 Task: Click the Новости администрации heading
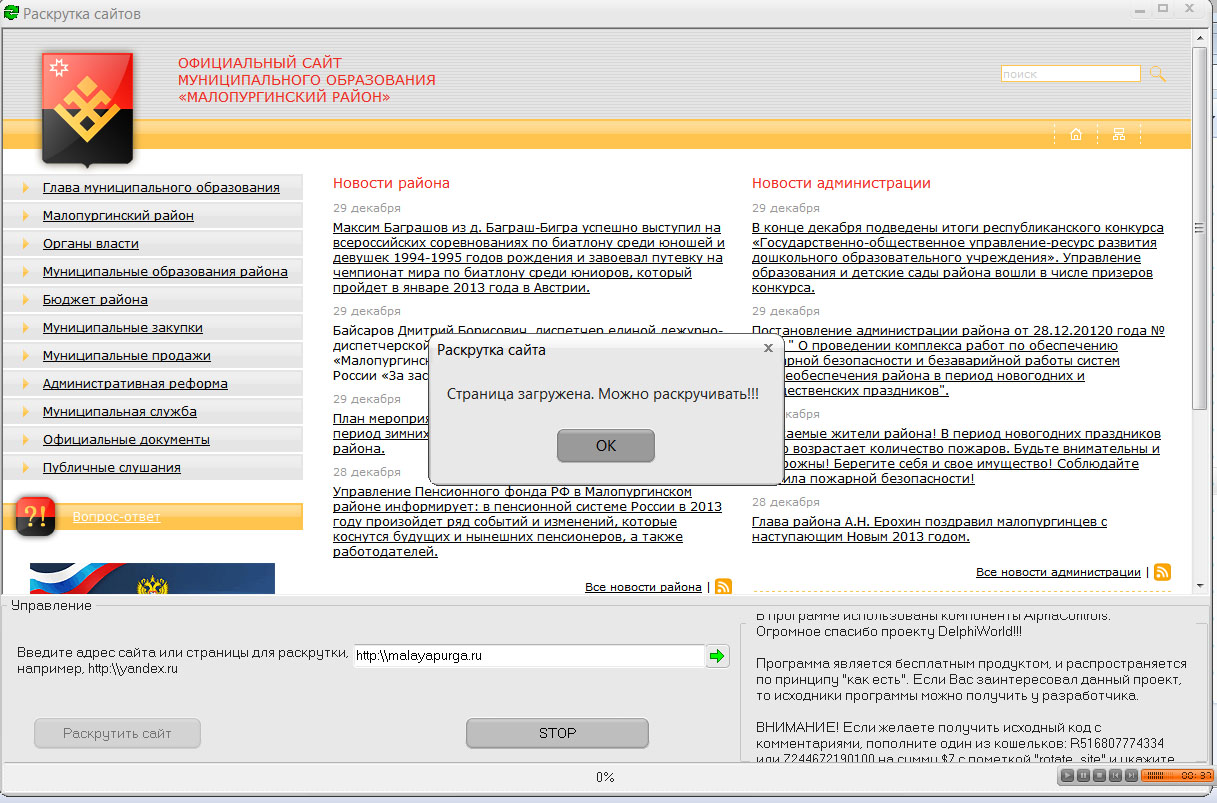click(841, 183)
